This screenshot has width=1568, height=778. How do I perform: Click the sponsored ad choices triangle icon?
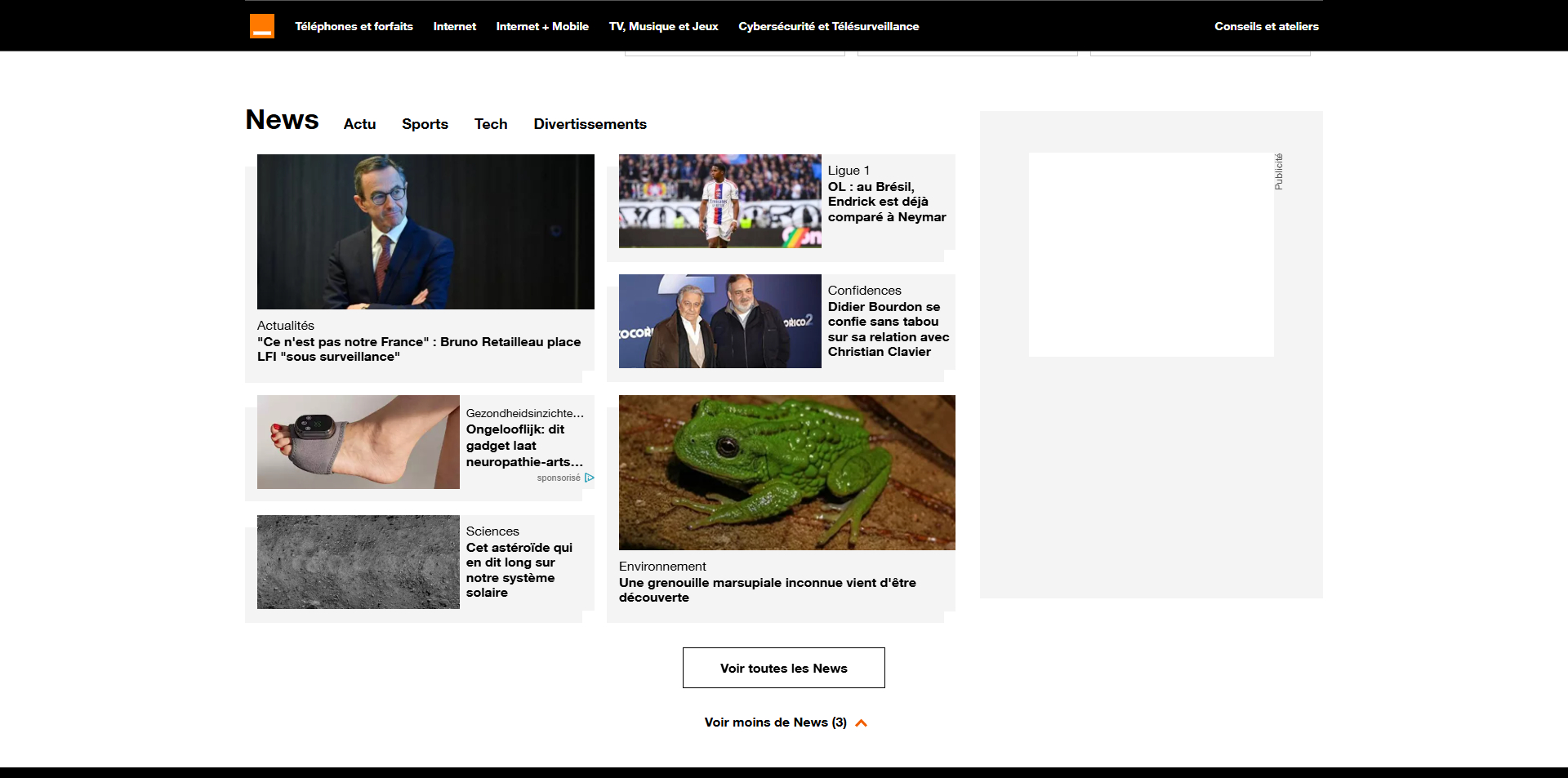590,478
